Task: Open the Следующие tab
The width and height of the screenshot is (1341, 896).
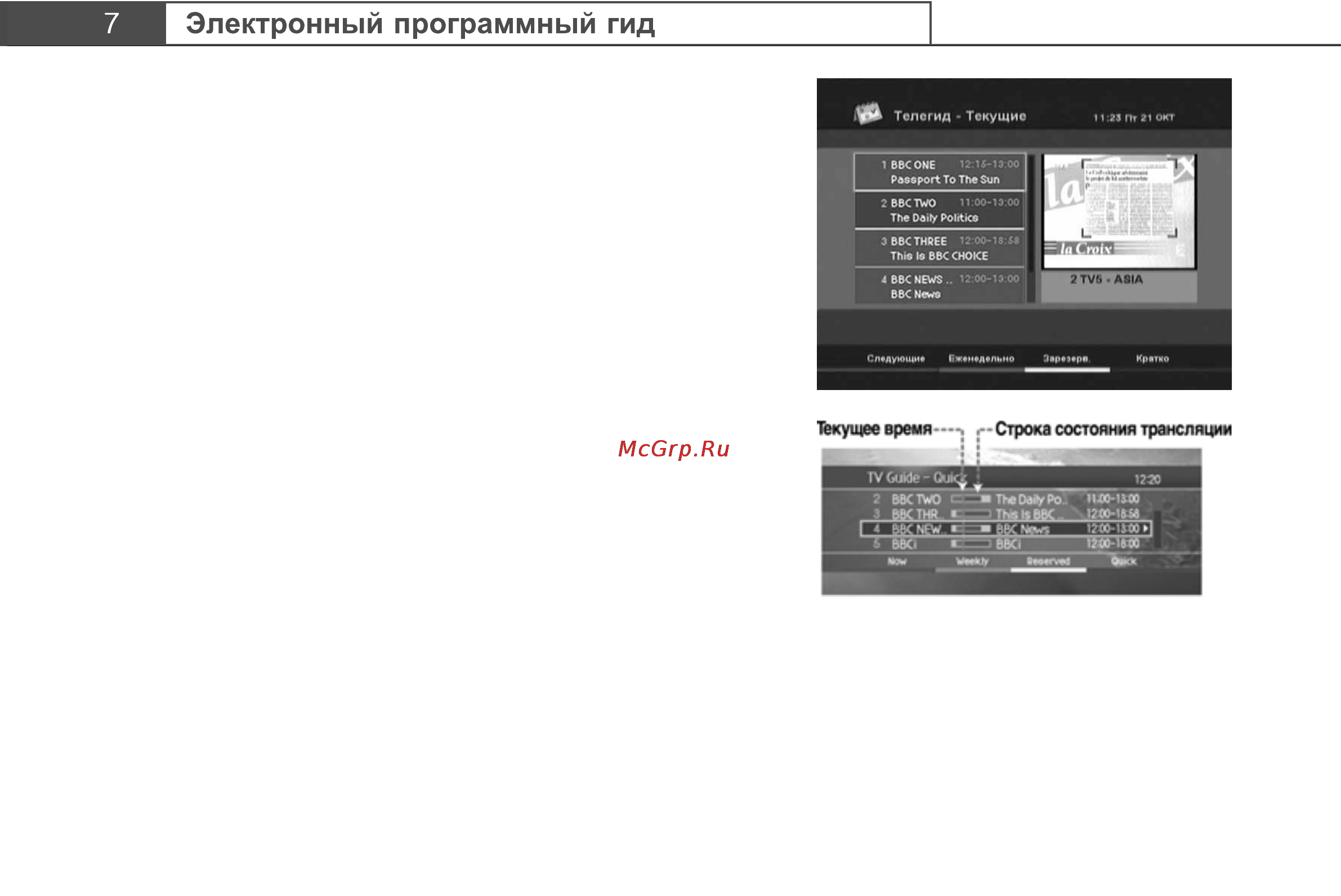Action: [895, 359]
